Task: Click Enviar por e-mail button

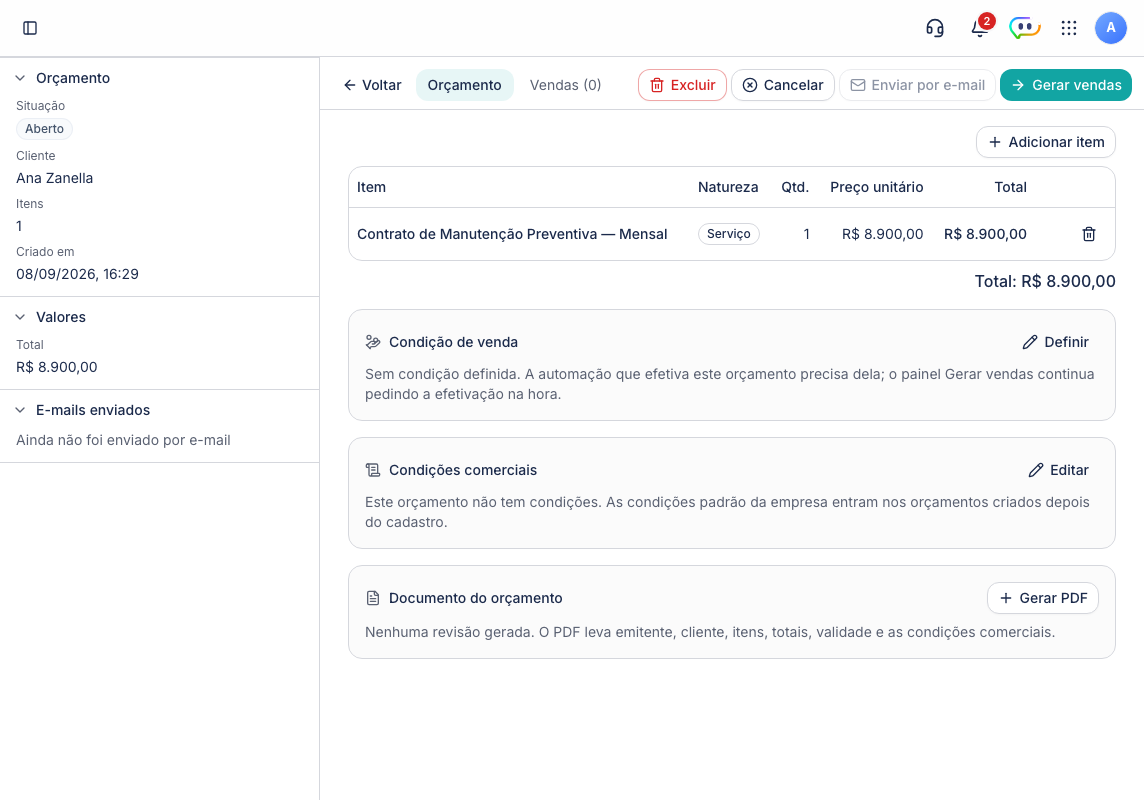Action: (x=917, y=85)
